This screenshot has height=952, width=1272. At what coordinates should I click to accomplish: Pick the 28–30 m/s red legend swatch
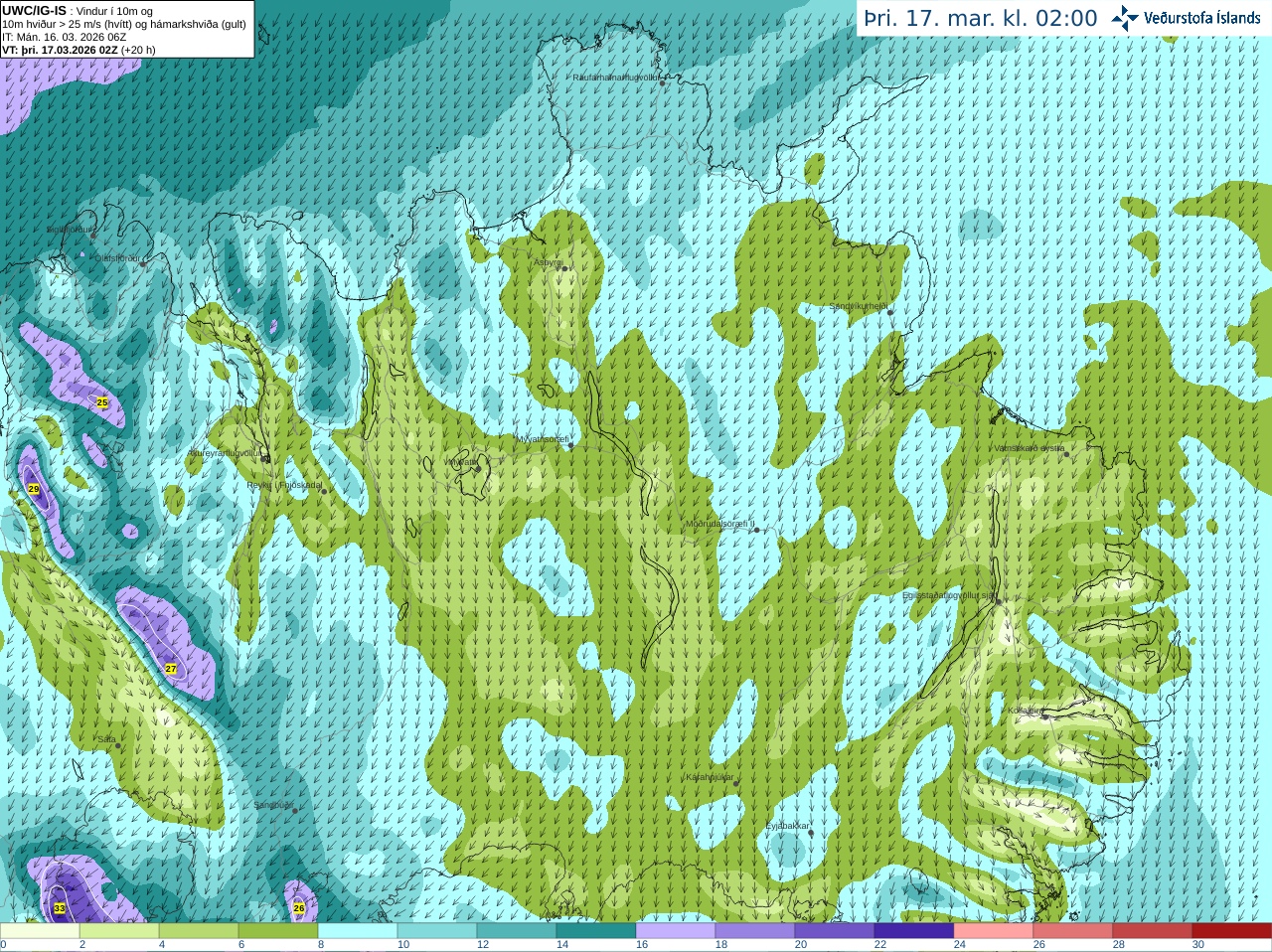point(1153,931)
